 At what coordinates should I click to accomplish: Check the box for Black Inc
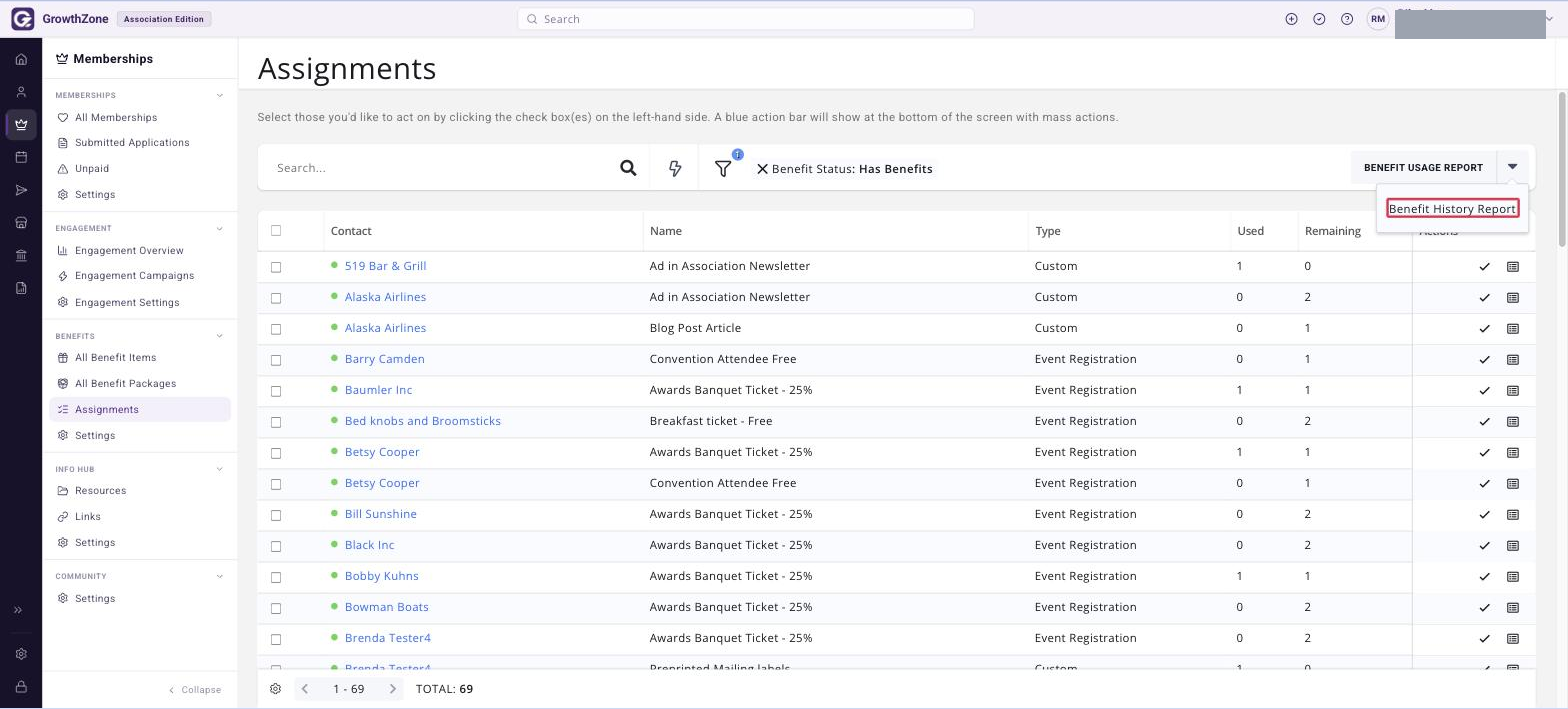click(x=276, y=546)
